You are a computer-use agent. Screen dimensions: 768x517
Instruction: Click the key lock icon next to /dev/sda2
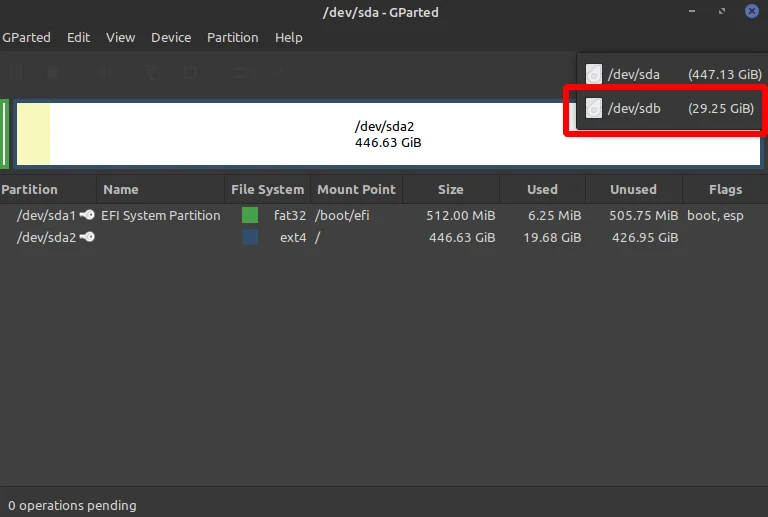coord(87,237)
